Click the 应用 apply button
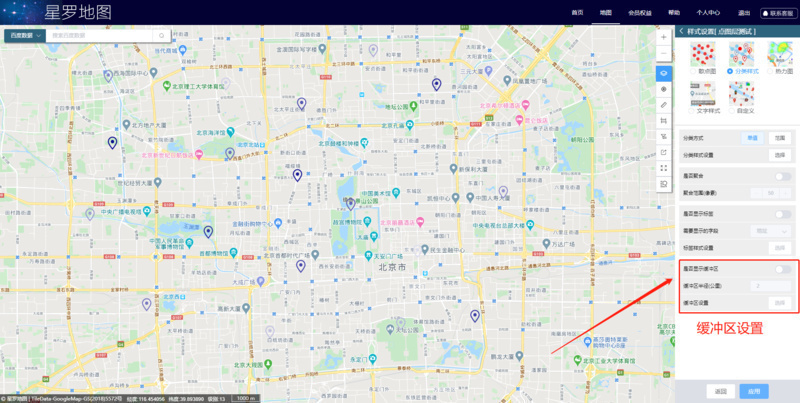This screenshot has width=800, height=403. 754,392
